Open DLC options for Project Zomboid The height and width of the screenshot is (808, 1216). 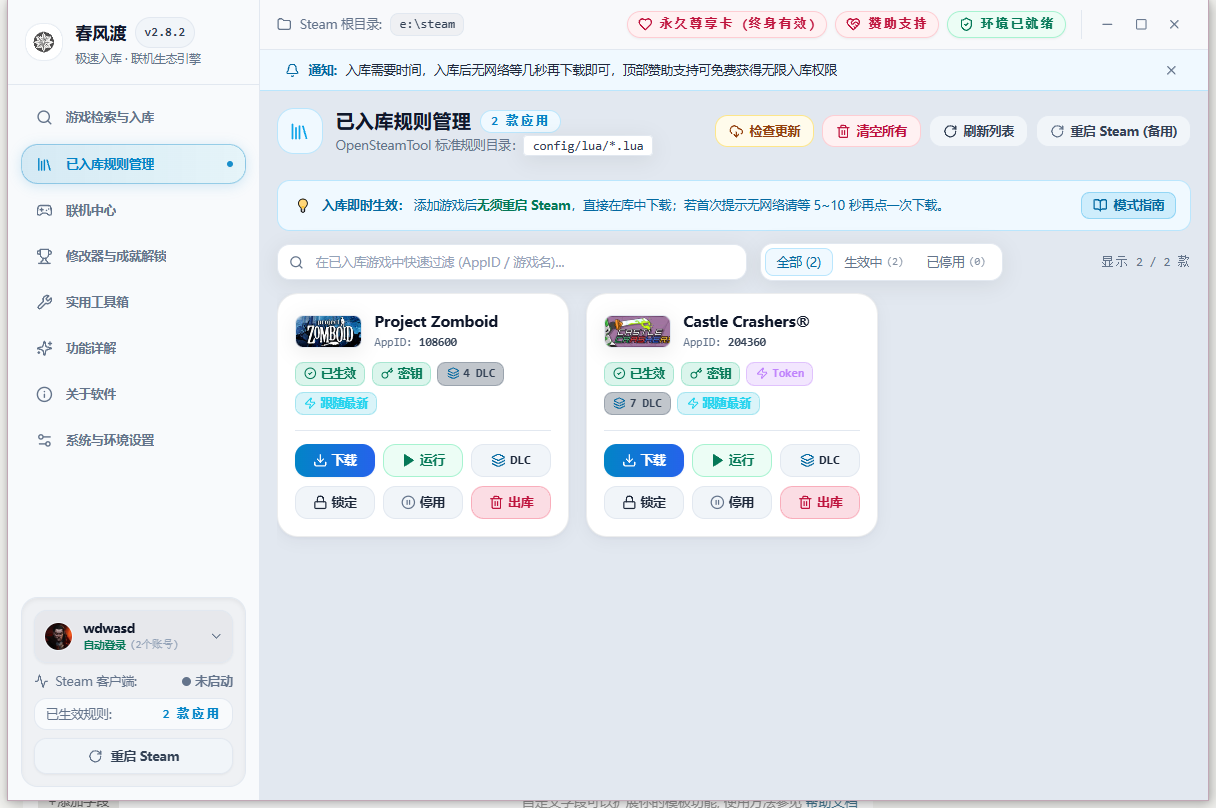(511, 460)
